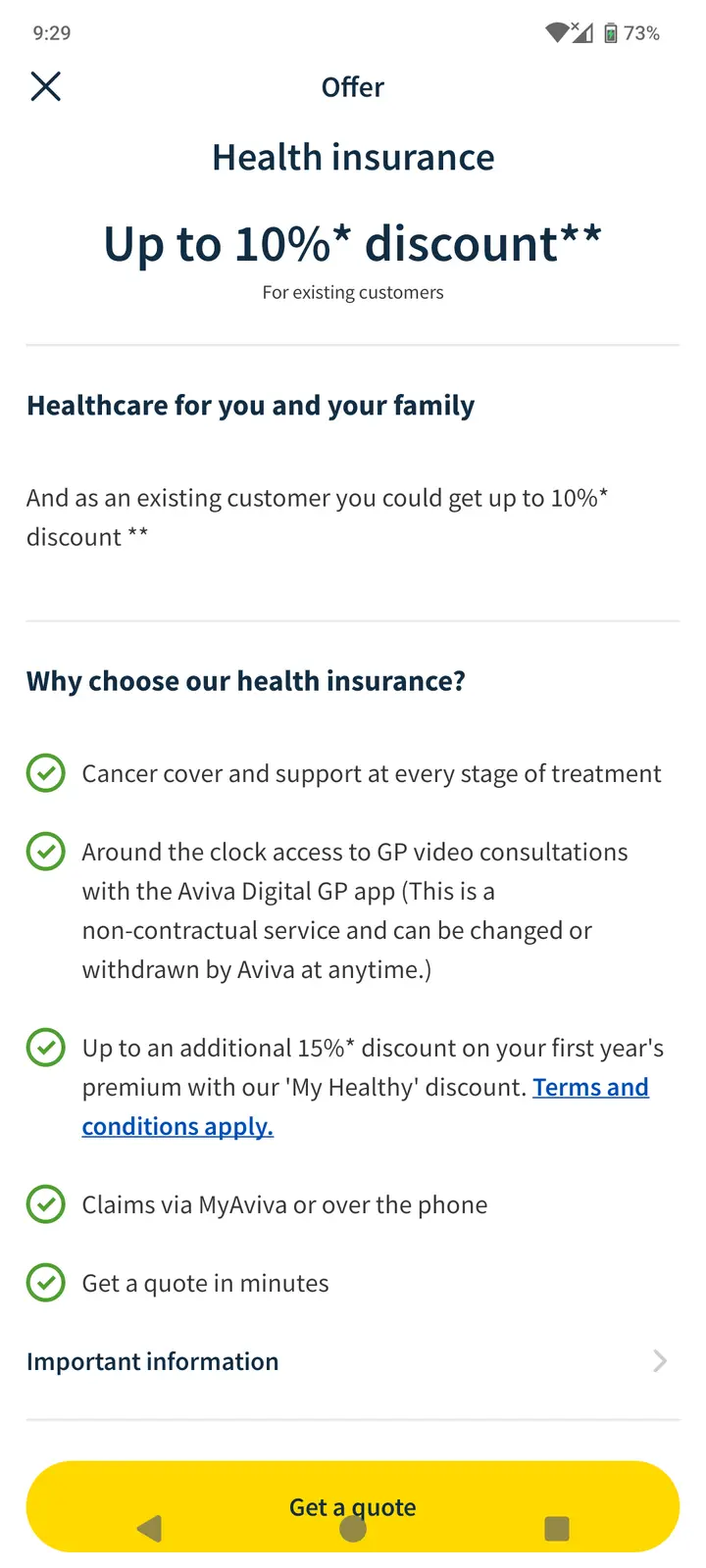Close the Offer screen with X icon
706x1568 pixels.
click(x=46, y=86)
